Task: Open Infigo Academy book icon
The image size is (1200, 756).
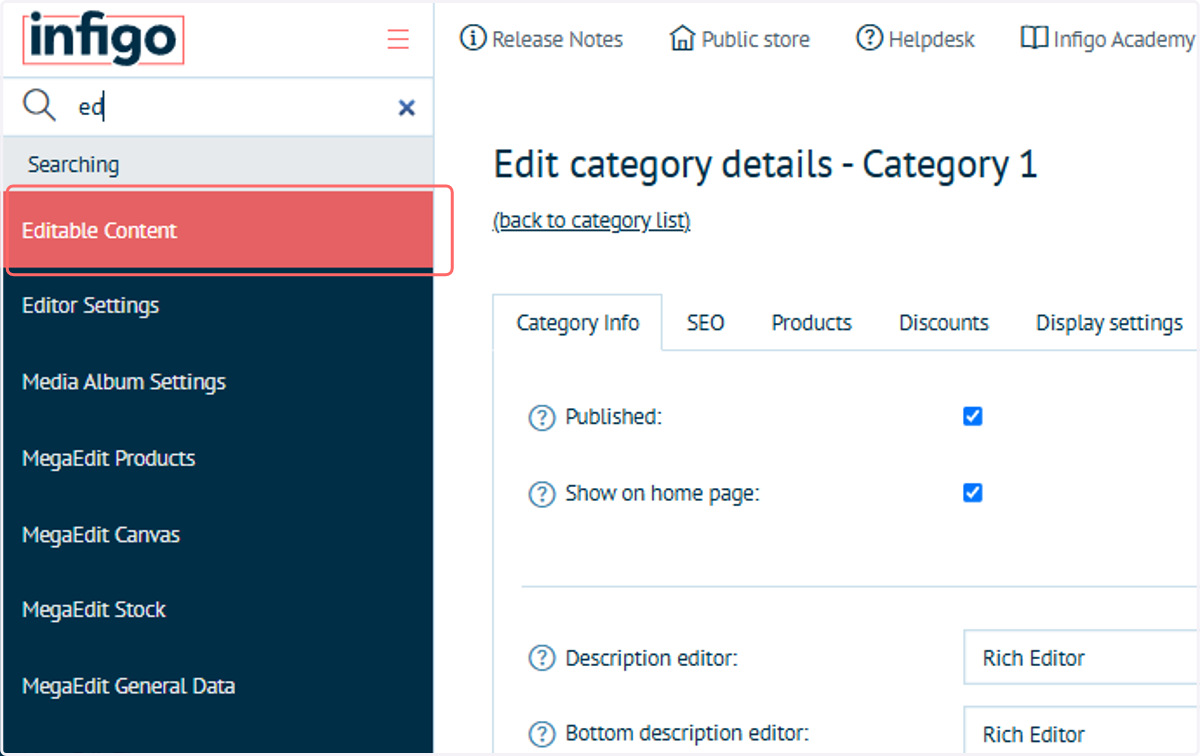Action: tap(1034, 39)
